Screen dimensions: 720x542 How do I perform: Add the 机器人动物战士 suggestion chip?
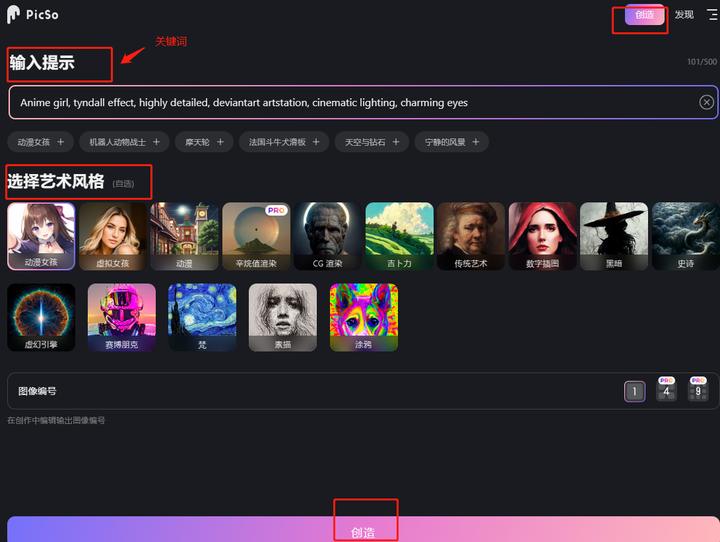tap(124, 142)
